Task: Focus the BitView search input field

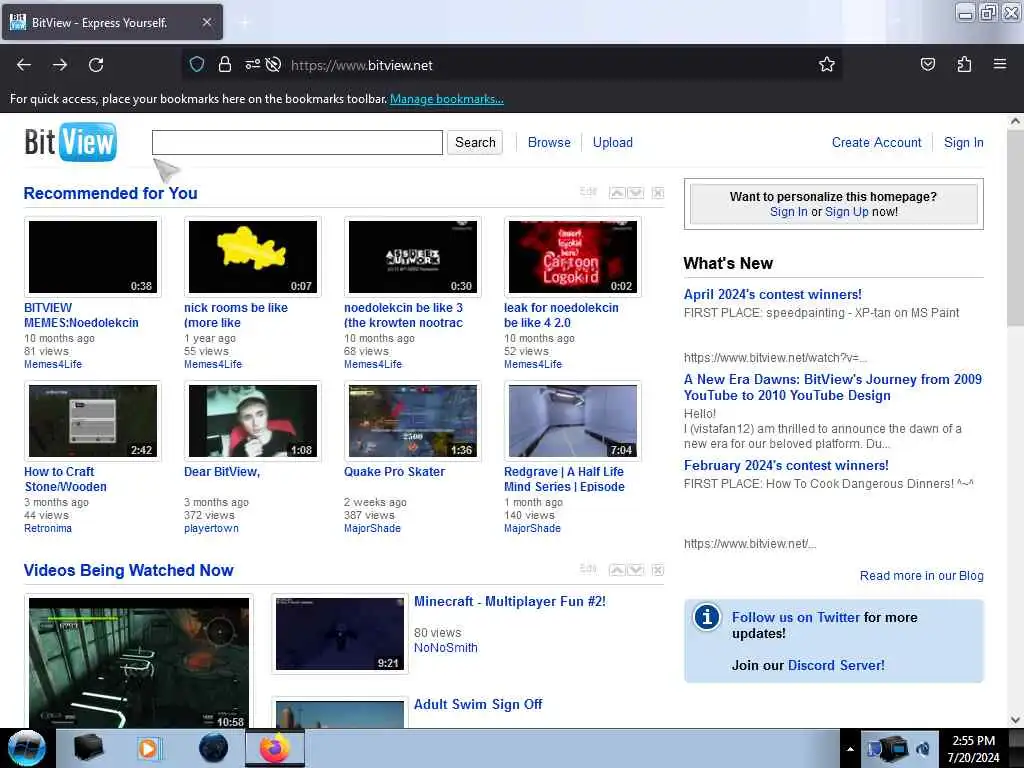Action: click(297, 142)
